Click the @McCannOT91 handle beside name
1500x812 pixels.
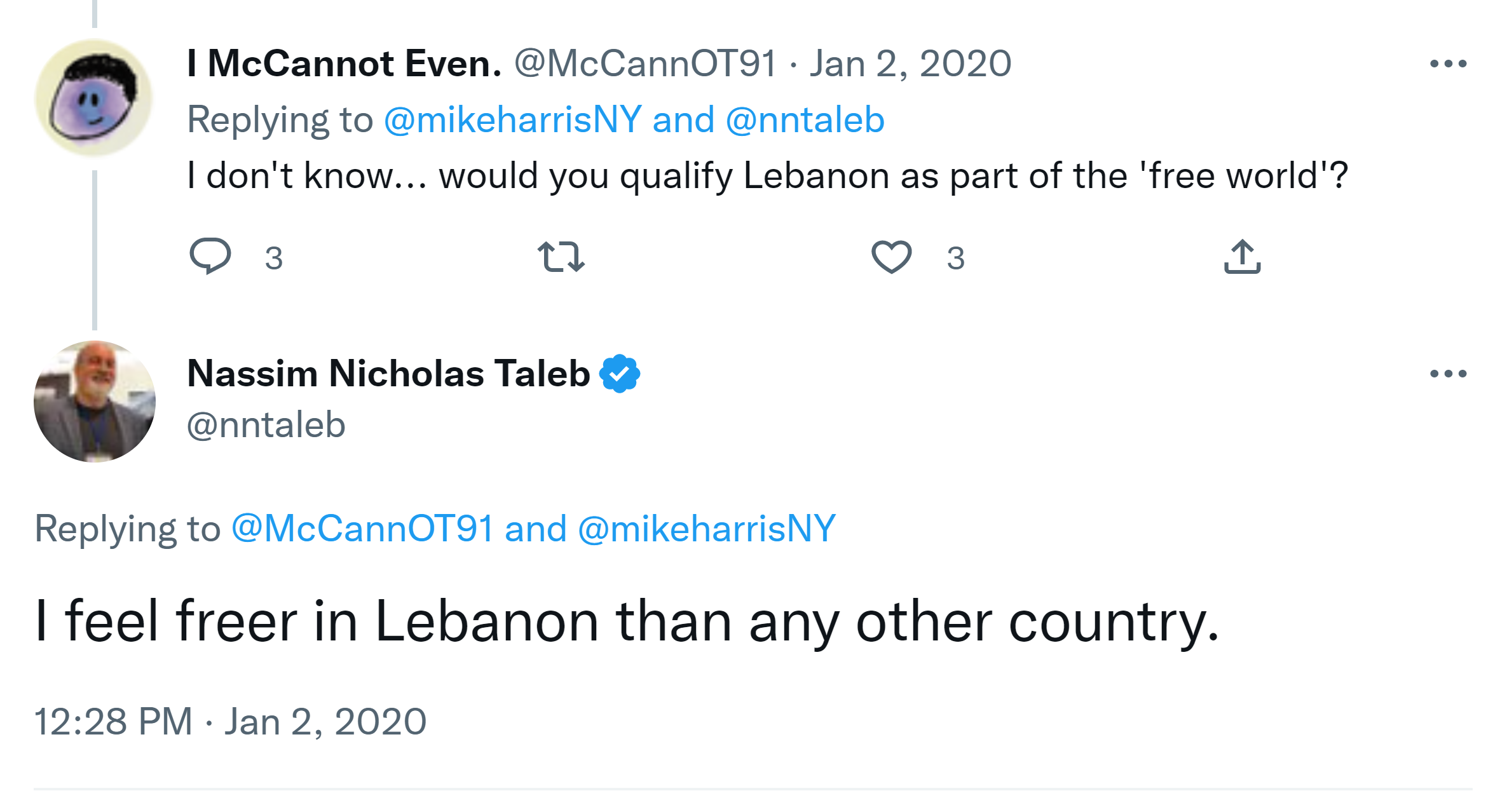(645, 64)
